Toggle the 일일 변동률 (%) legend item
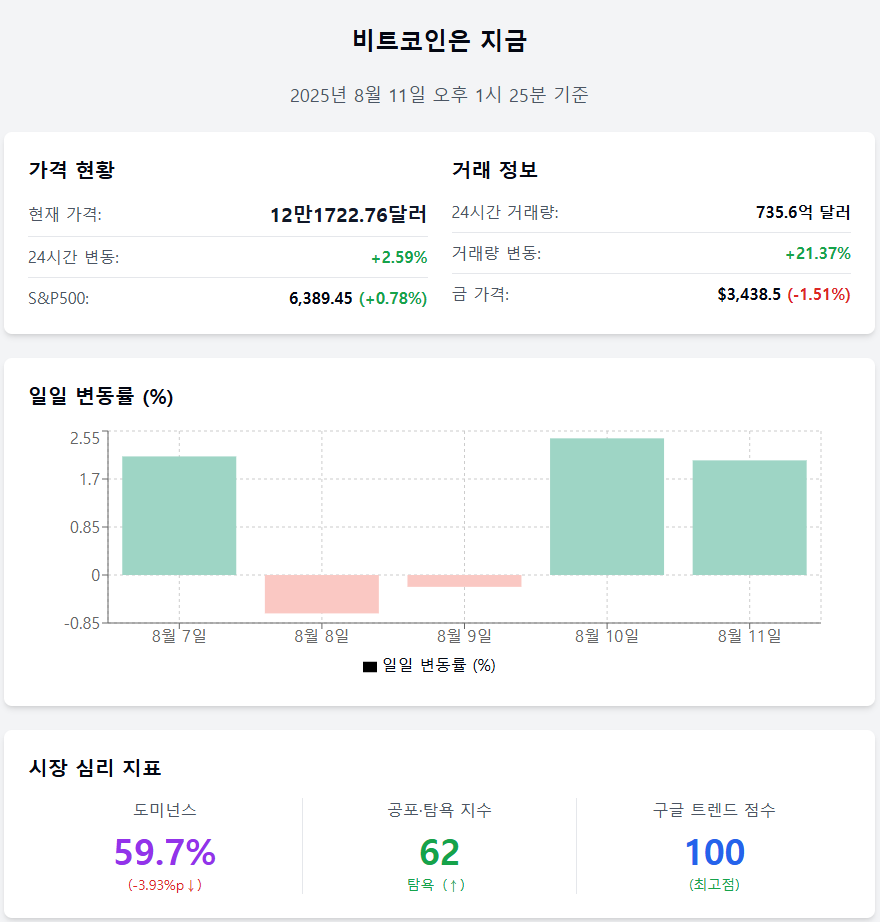 [x=430, y=666]
